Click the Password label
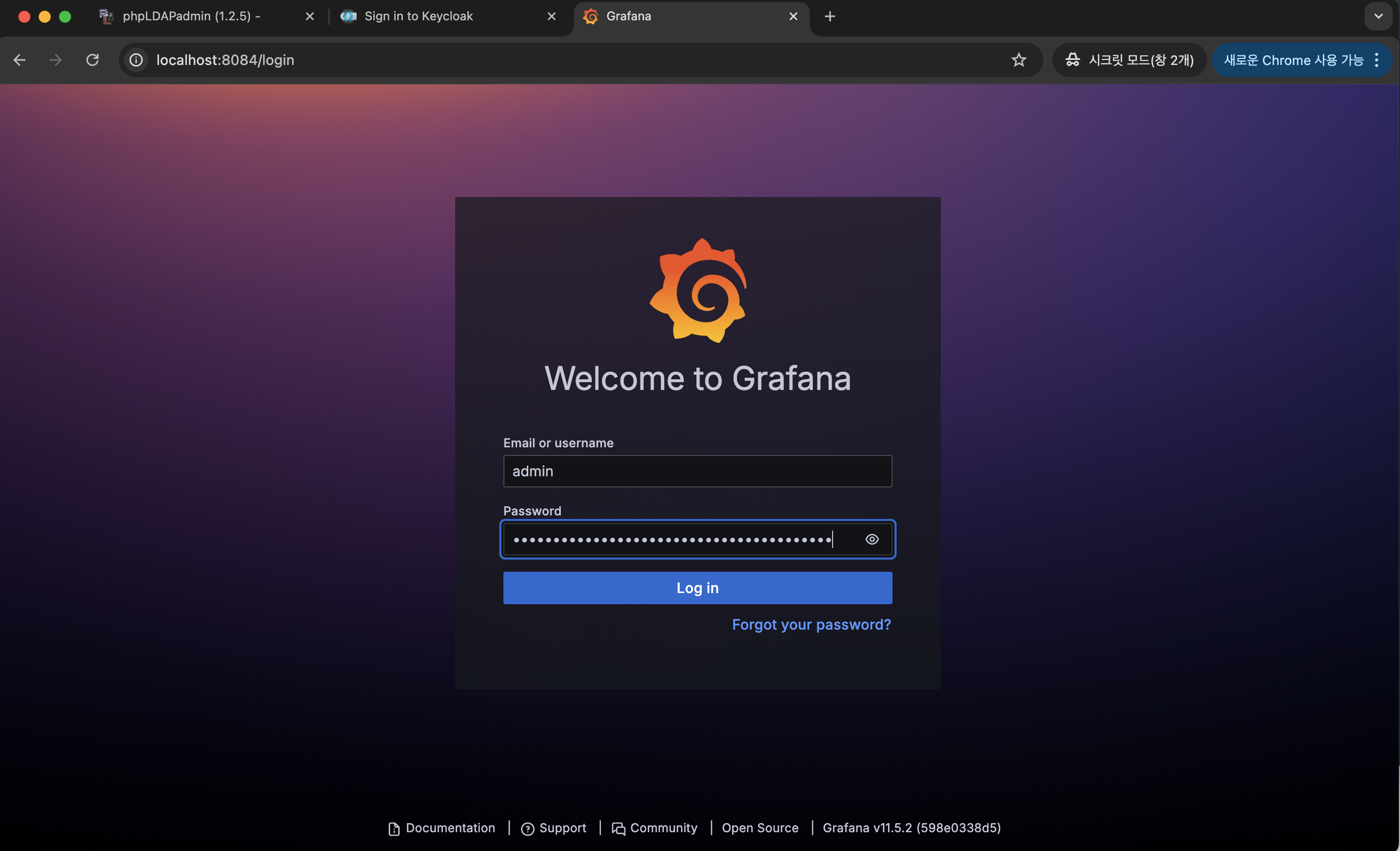1400x851 pixels. click(532, 511)
